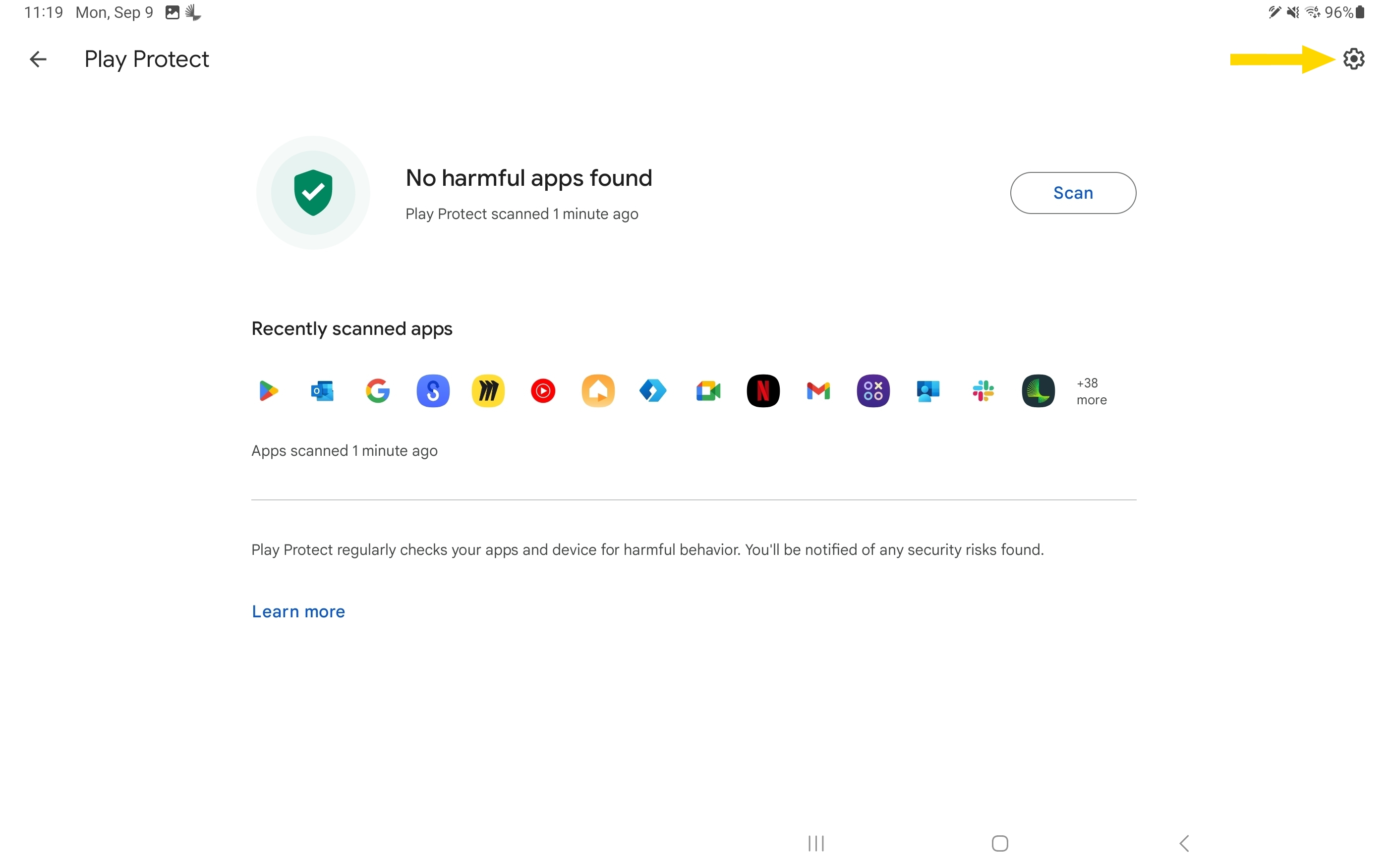Tap the Miro app icon
1388x868 pixels.
pyautogui.click(x=488, y=391)
